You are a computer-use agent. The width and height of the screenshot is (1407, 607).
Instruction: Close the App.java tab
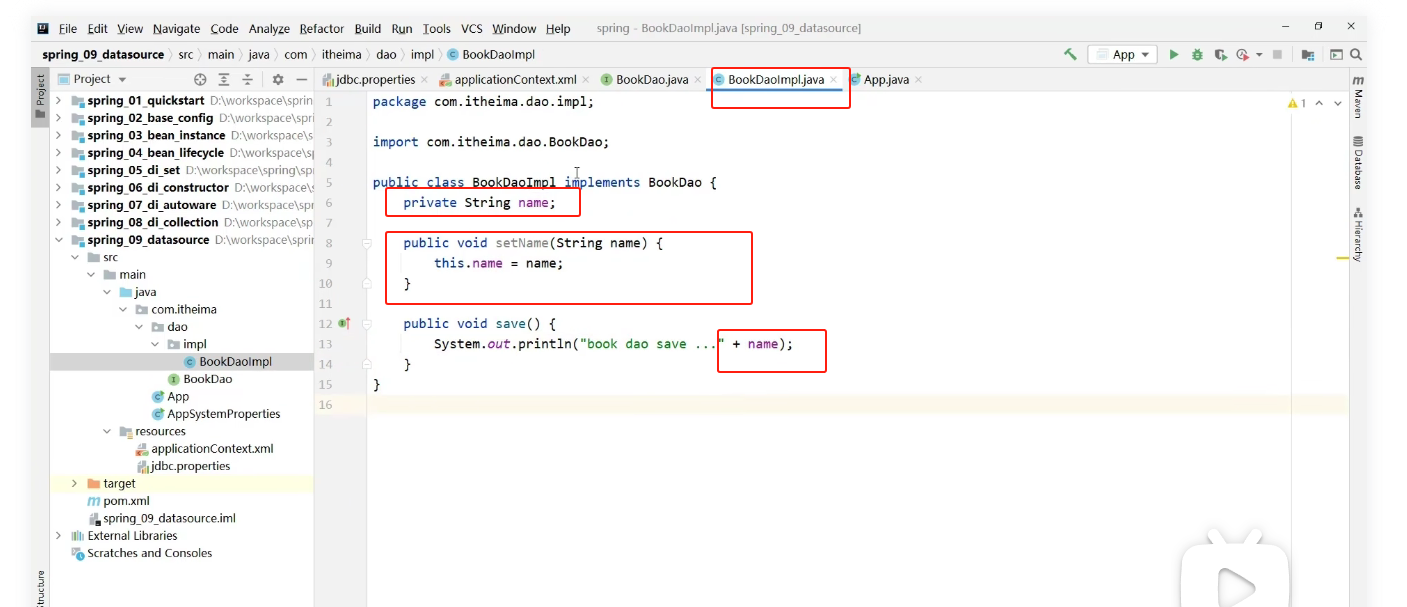click(918, 80)
